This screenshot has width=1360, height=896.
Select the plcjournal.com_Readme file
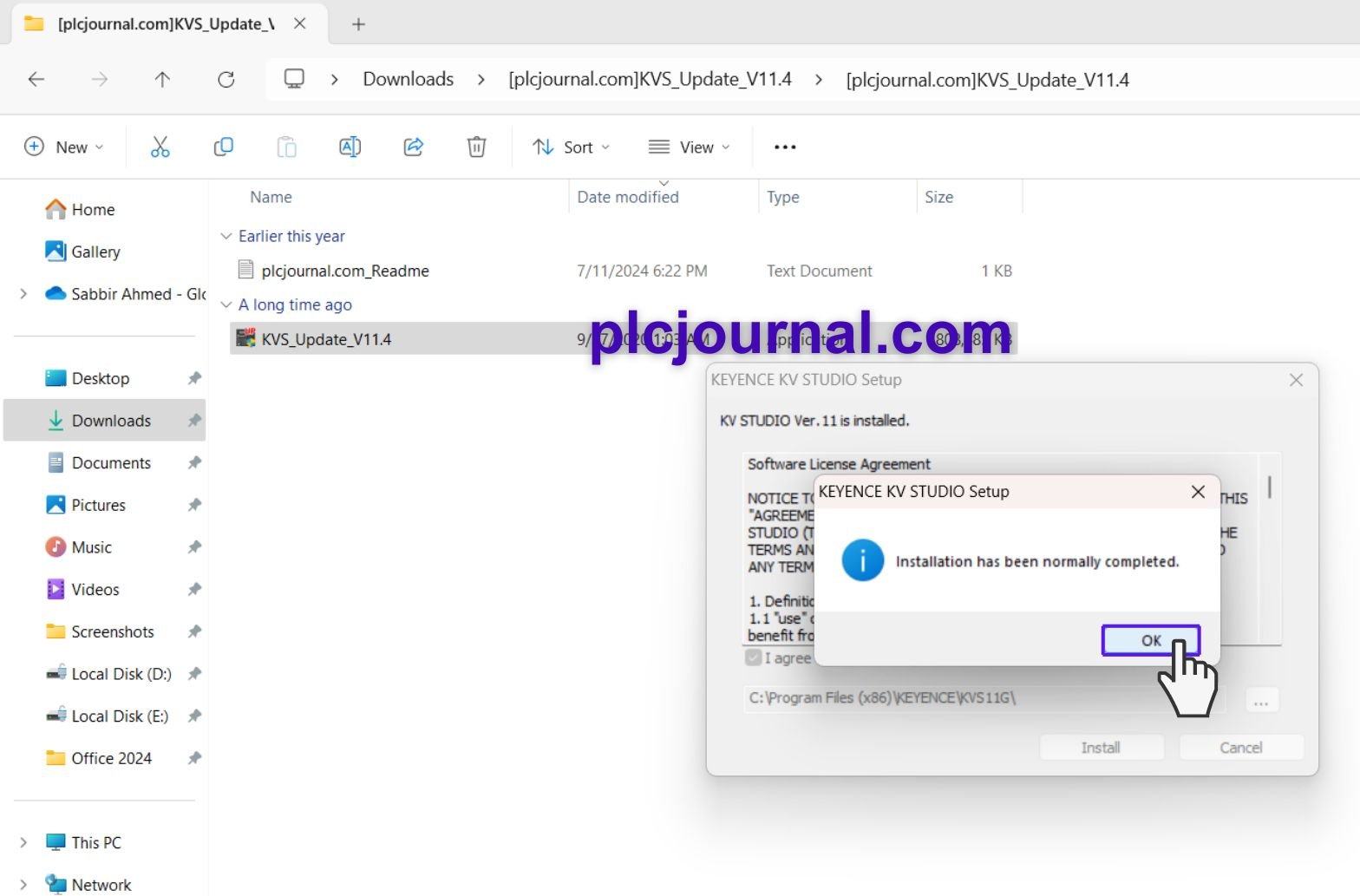pos(345,271)
